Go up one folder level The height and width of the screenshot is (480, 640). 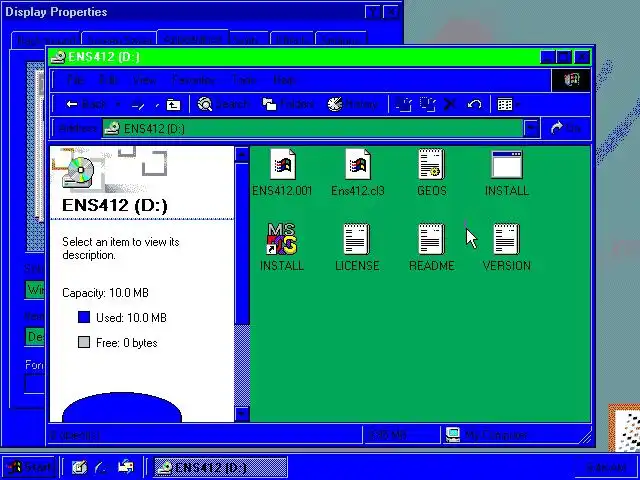click(x=173, y=105)
